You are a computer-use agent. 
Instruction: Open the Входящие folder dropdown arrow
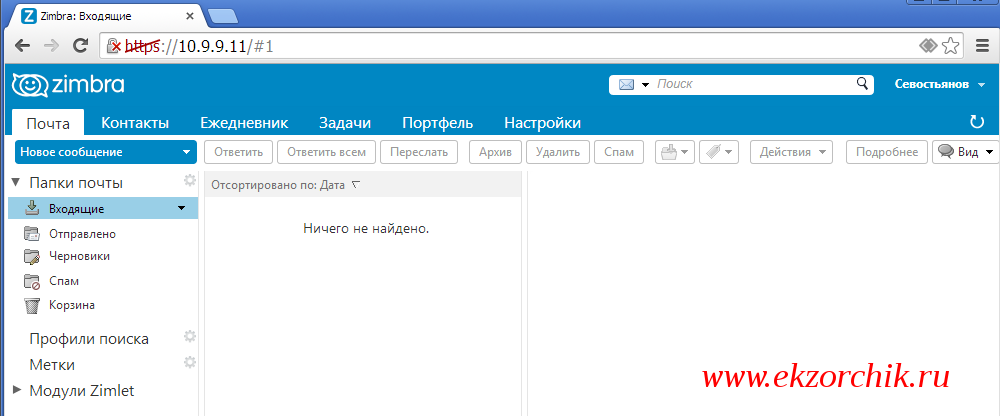pos(182,208)
